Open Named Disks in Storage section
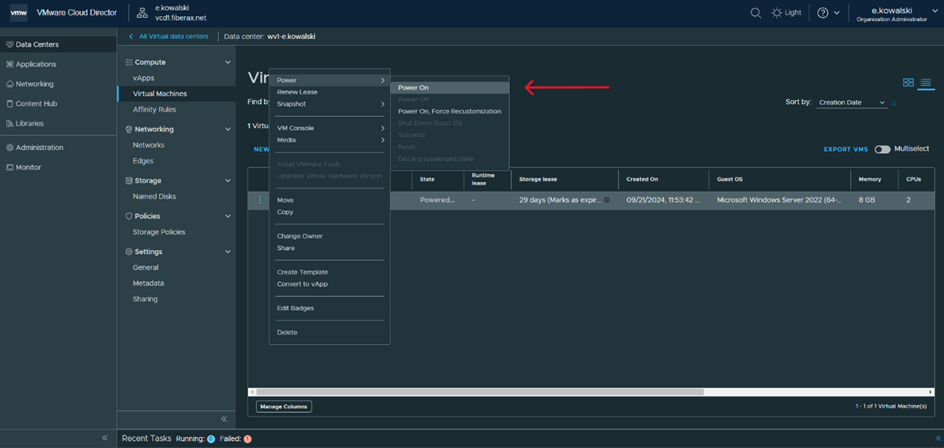Screen dimensions: 944x448 (154, 196)
